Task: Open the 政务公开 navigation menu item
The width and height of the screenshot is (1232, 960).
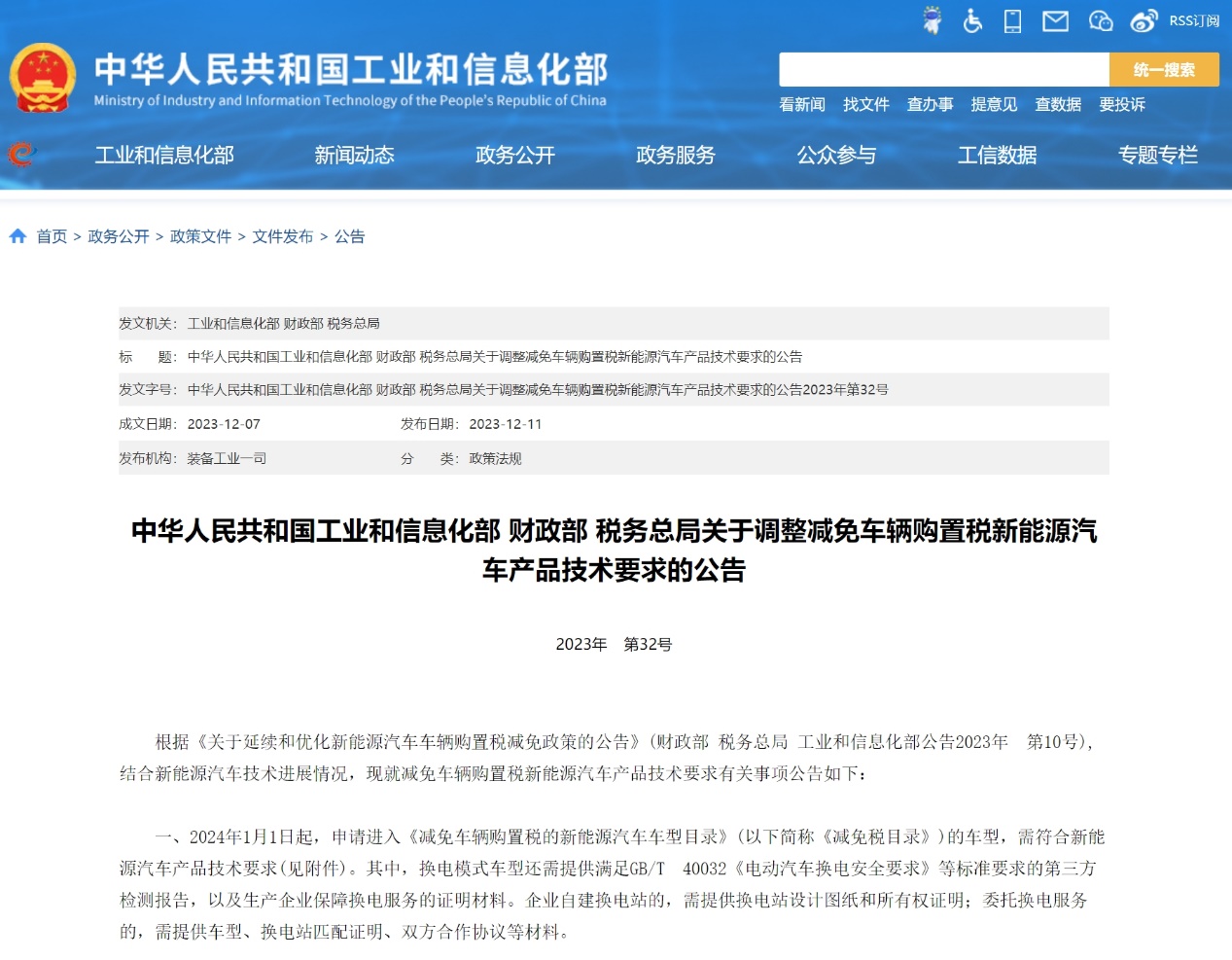Action: (x=515, y=155)
